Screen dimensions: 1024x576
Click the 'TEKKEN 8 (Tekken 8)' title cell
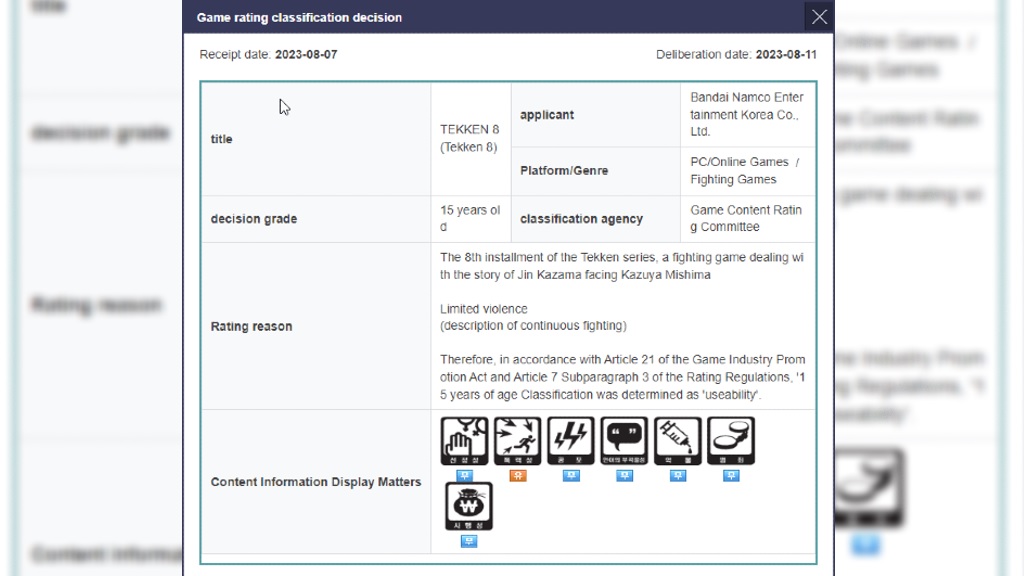470,138
